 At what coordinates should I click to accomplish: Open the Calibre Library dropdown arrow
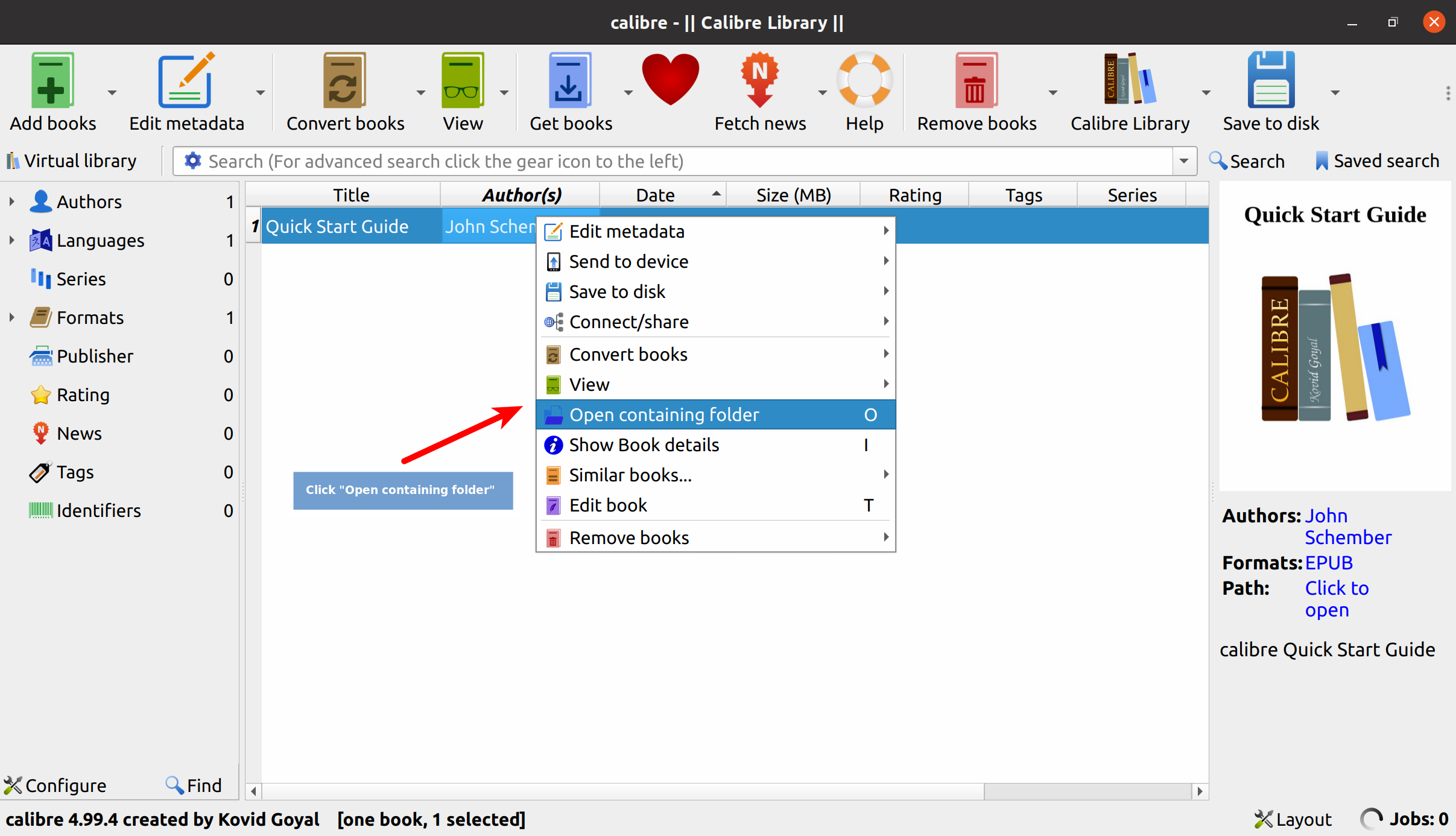[1206, 93]
